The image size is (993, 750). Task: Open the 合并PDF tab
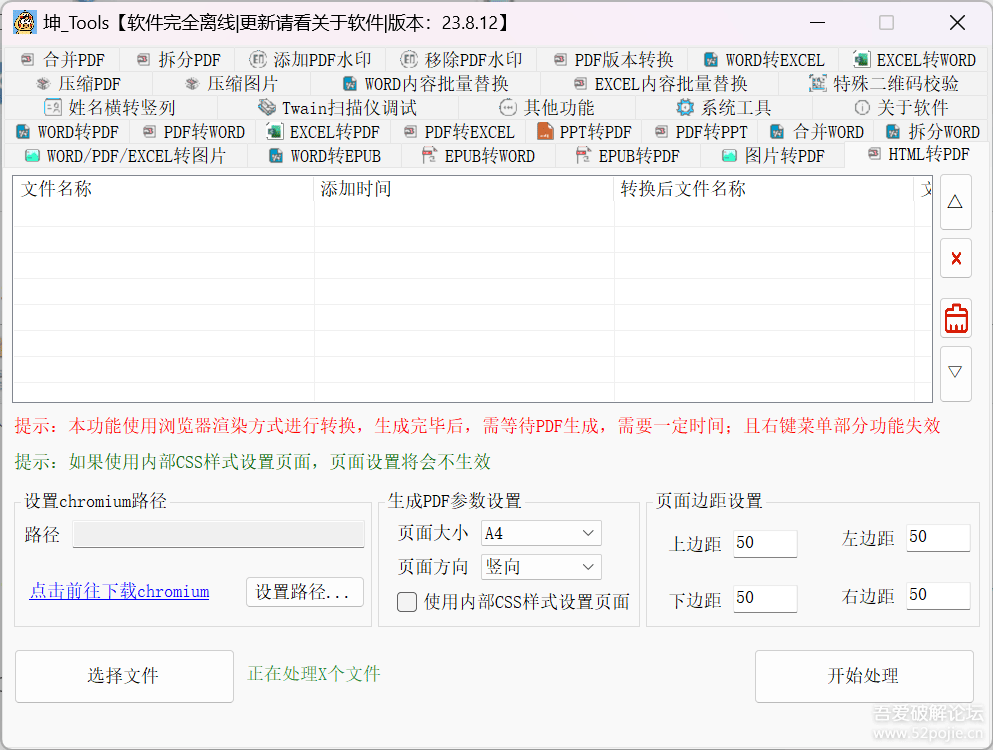pos(62,60)
